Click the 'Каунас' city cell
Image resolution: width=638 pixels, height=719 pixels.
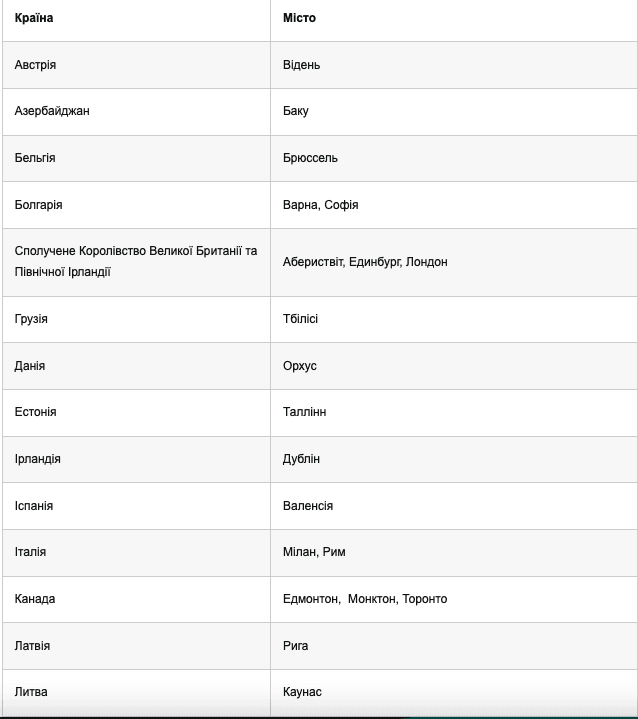tap(302, 692)
